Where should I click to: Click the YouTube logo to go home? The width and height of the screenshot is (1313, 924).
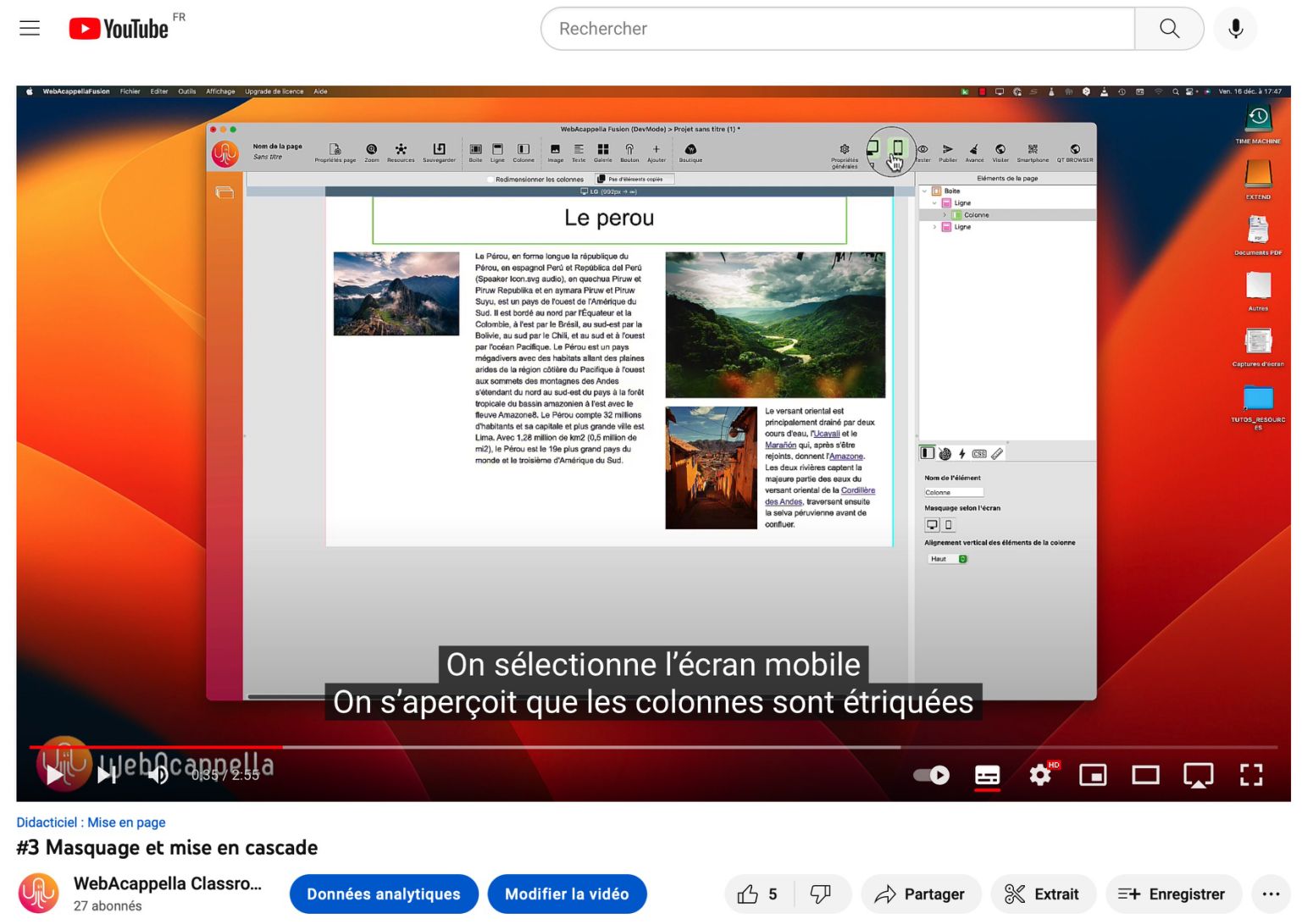[119, 29]
